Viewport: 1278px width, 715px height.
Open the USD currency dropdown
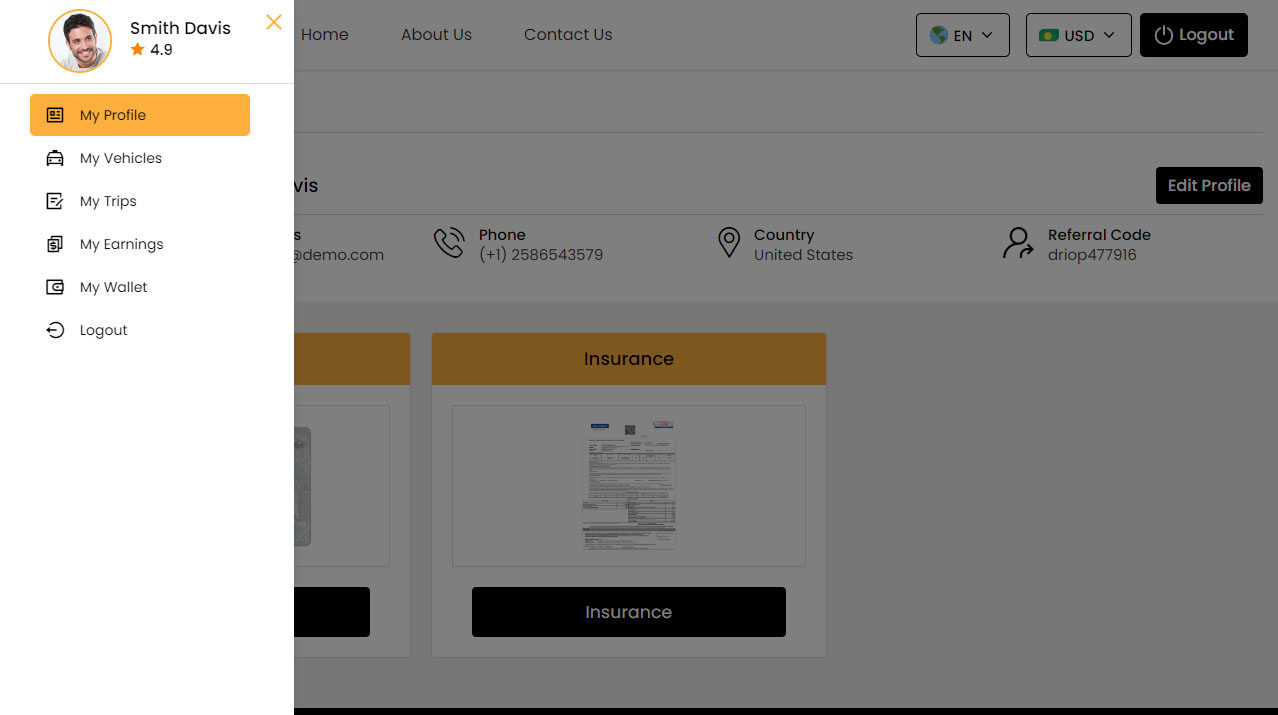click(1078, 34)
